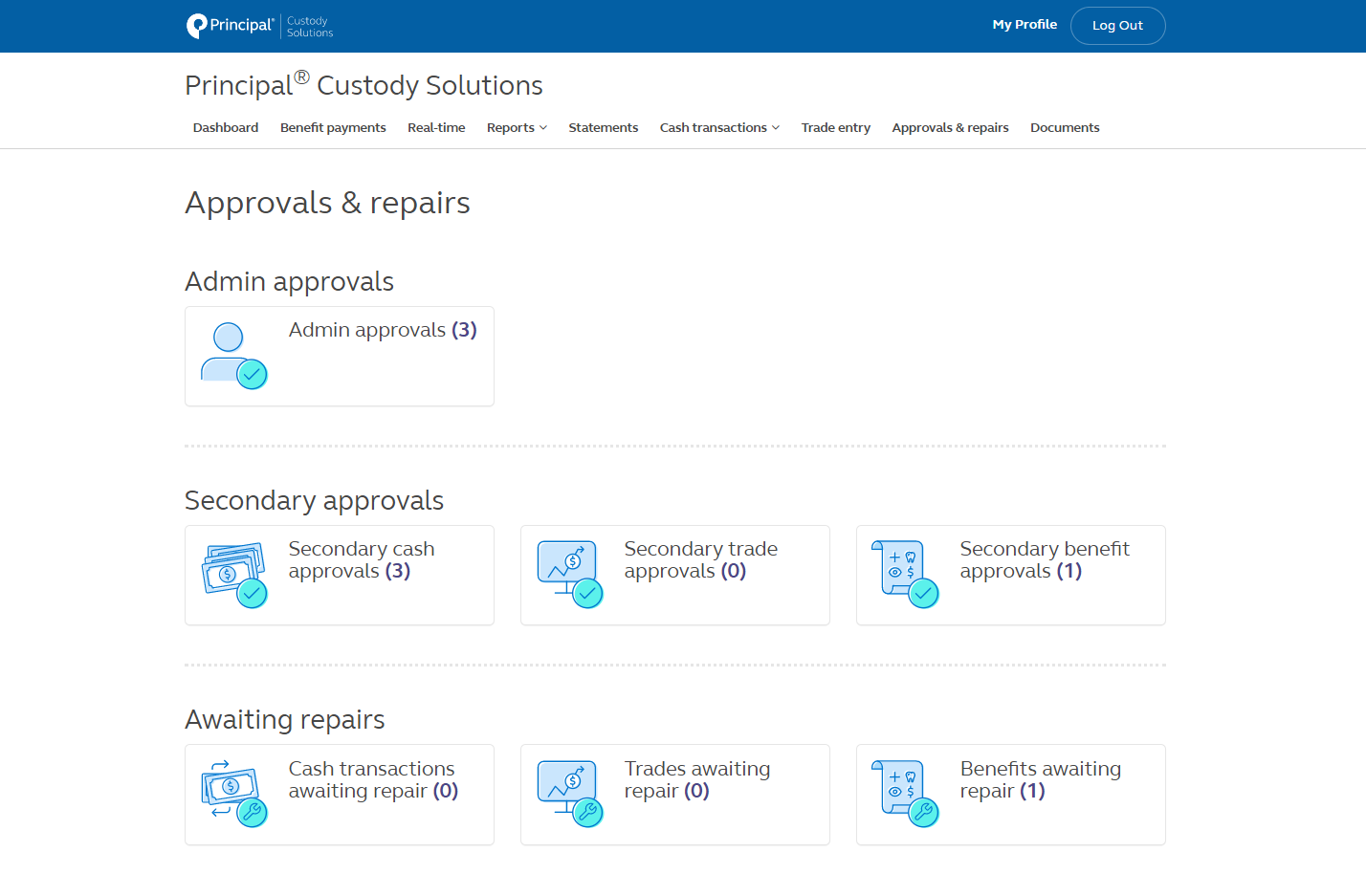This screenshot has height=896, width=1366.
Task: Navigate to Statements
Action: point(603,127)
